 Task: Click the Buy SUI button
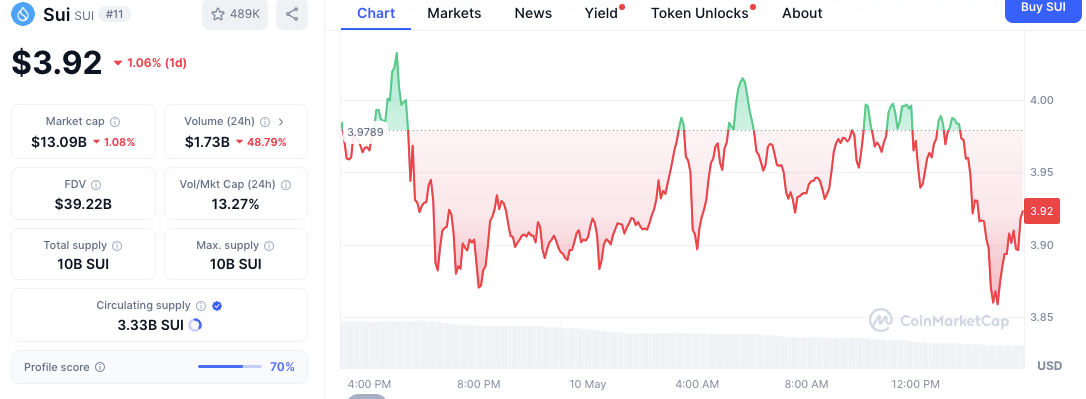coord(1043,8)
